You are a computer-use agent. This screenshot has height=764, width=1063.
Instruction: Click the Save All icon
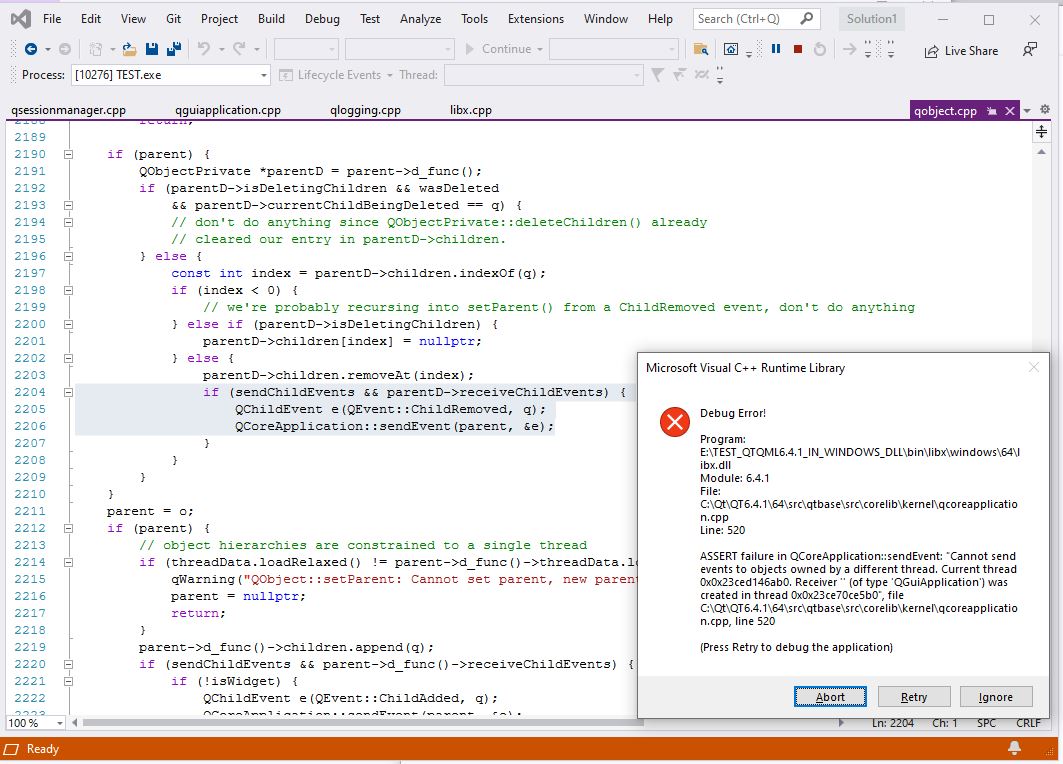[174, 49]
